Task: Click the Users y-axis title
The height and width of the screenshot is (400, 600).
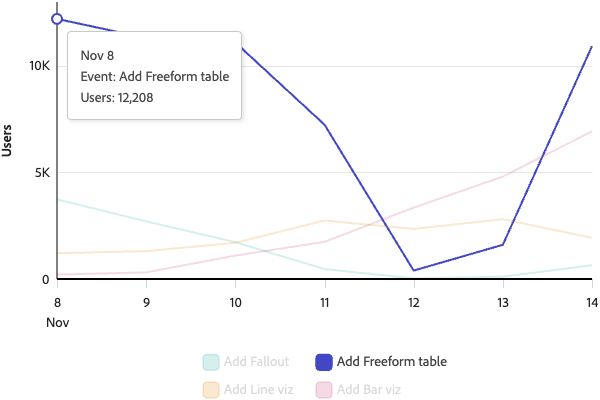Action: [8, 140]
